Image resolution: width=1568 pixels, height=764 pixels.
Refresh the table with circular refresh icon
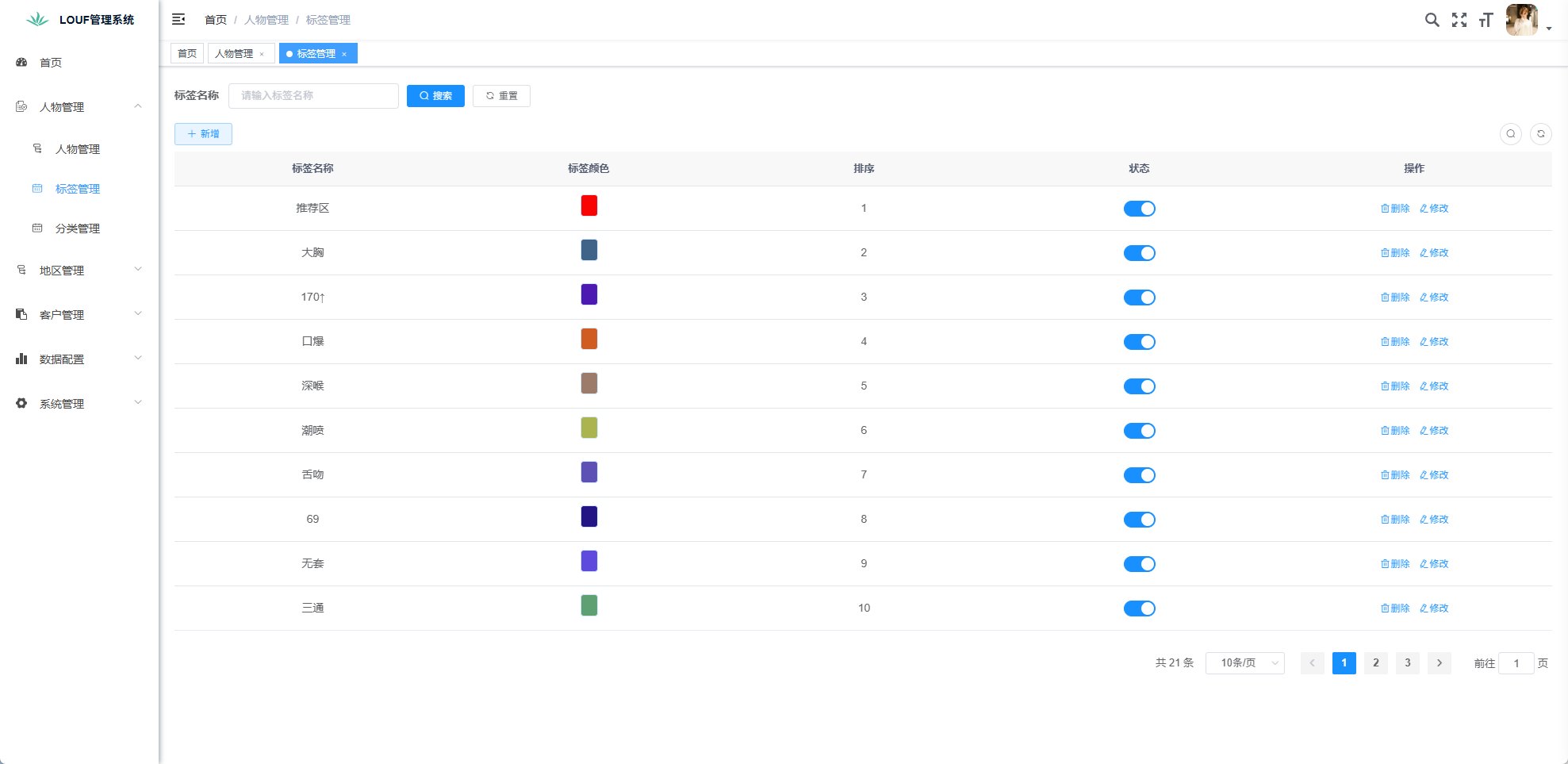(x=1540, y=134)
